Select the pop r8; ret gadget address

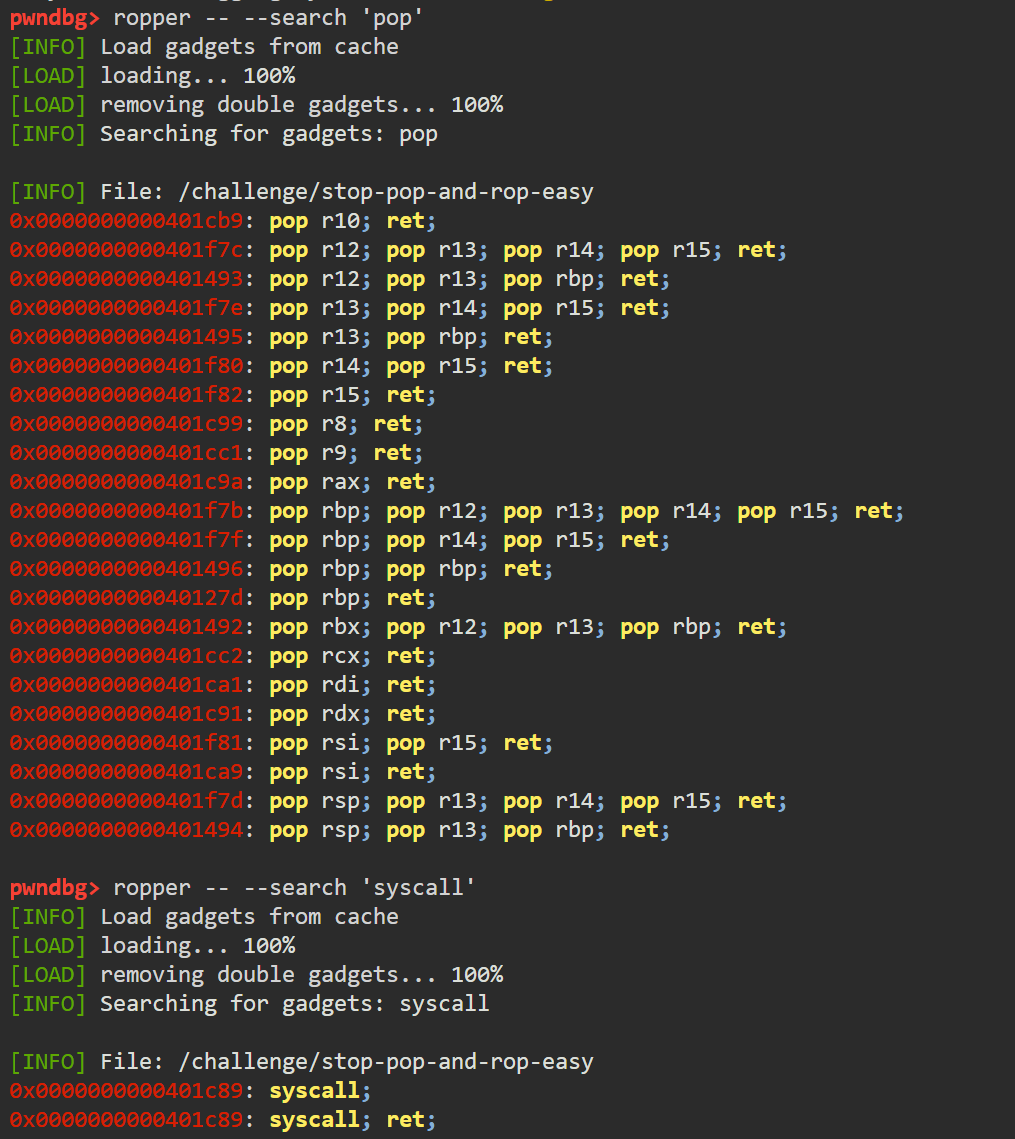[x=127, y=423]
